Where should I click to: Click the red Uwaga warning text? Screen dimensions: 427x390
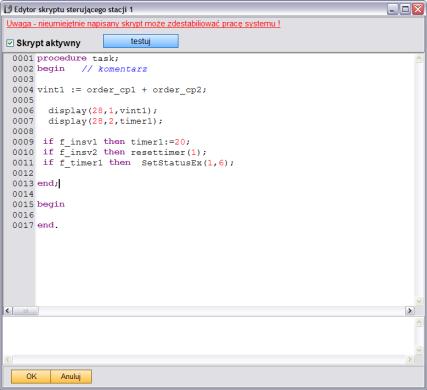click(x=143, y=24)
